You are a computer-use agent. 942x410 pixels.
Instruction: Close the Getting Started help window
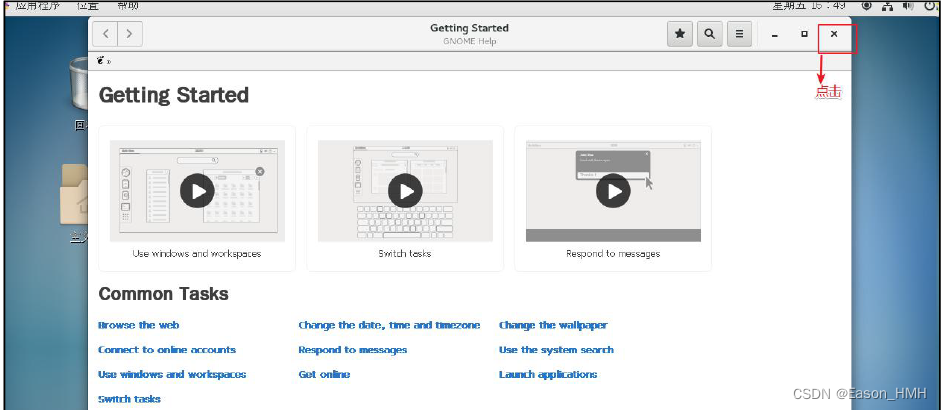pos(834,34)
